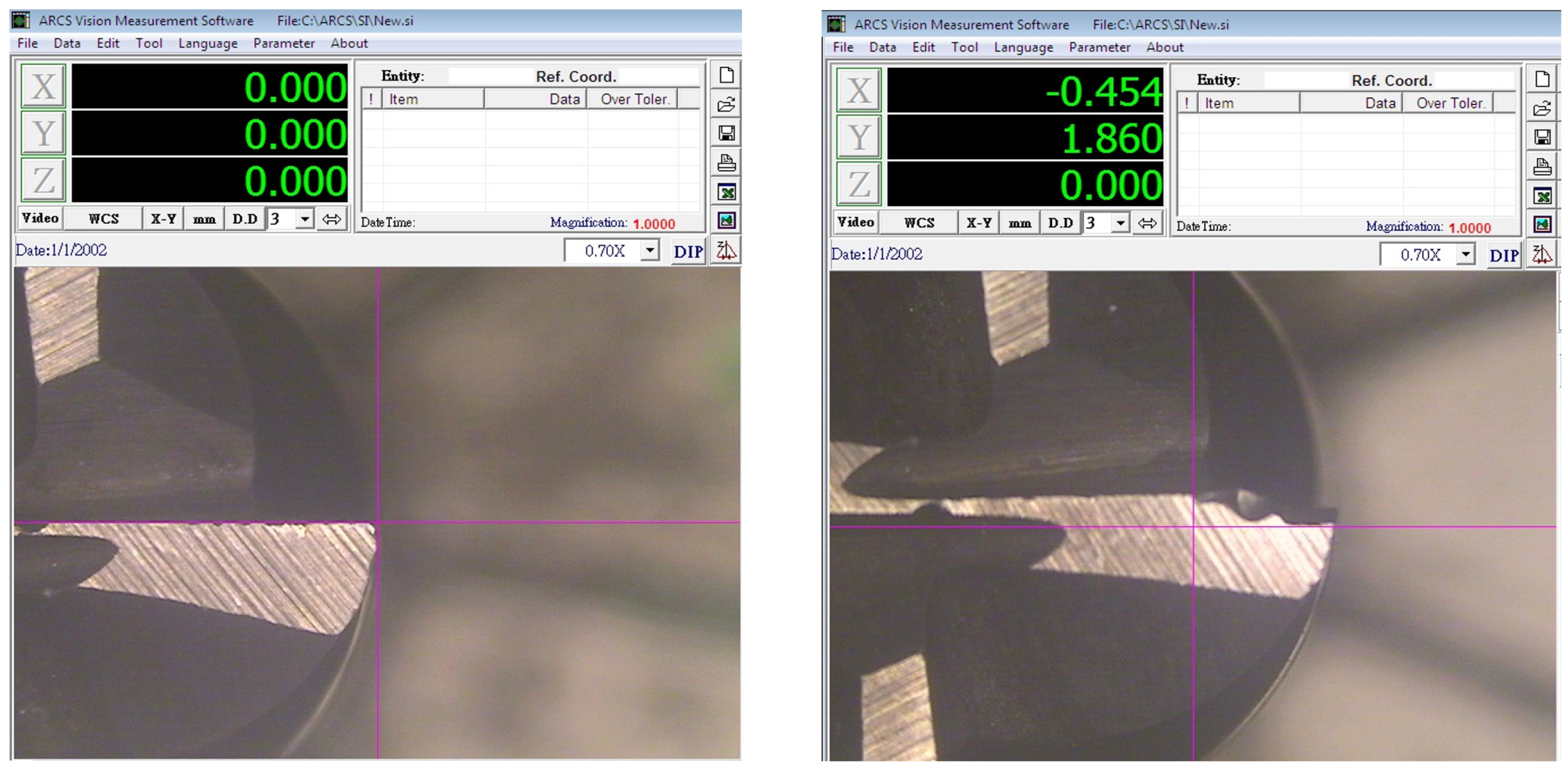Zero the X axis reading -0.454
The width and height of the screenshot is (1568, 769).
tap(858, 90)
